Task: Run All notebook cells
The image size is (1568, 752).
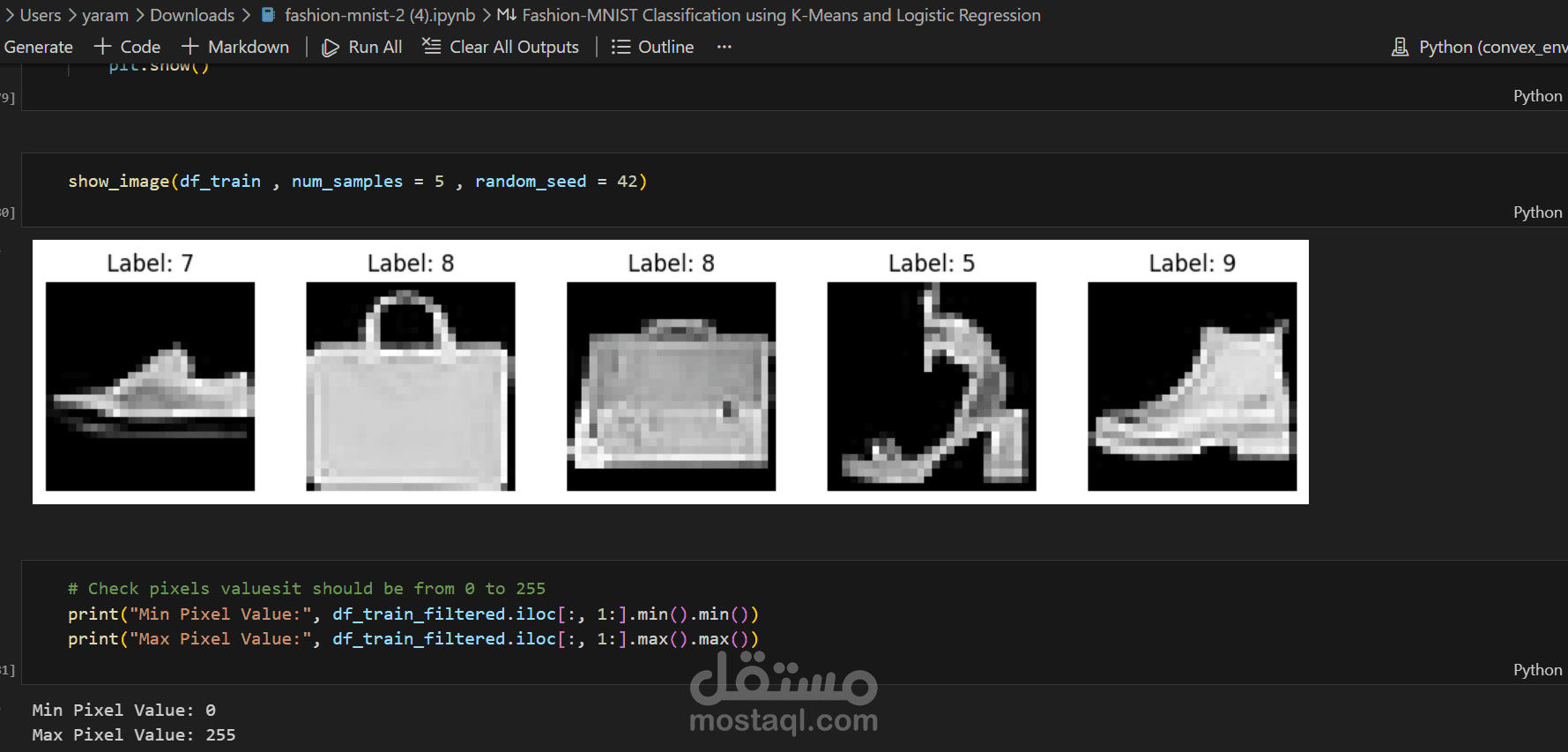Action: pos(362,47)
